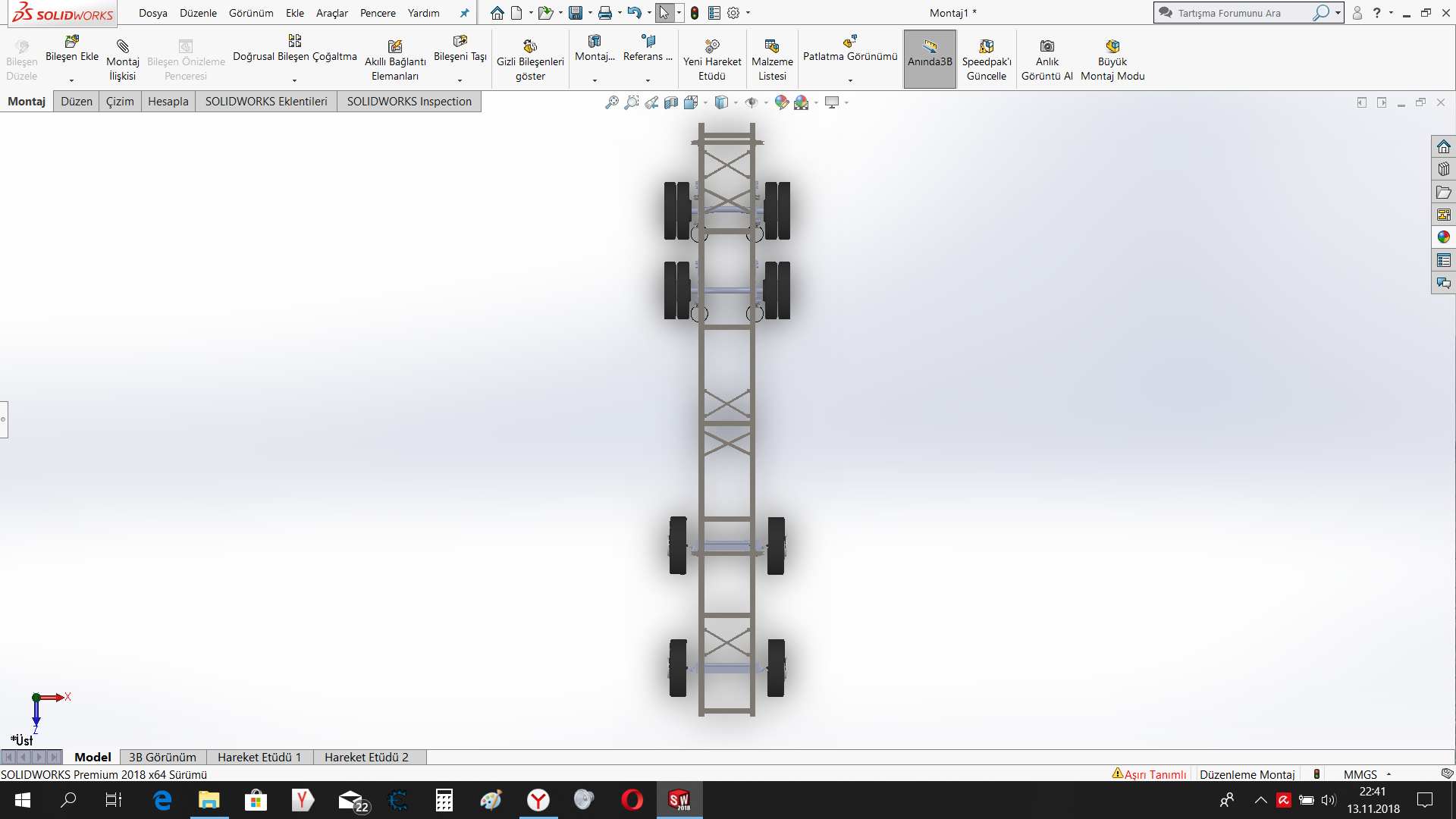Click Düzenleme Montaj status text
The width and height of the screenshot is (1456, 819).
[x=1247, y=774]
